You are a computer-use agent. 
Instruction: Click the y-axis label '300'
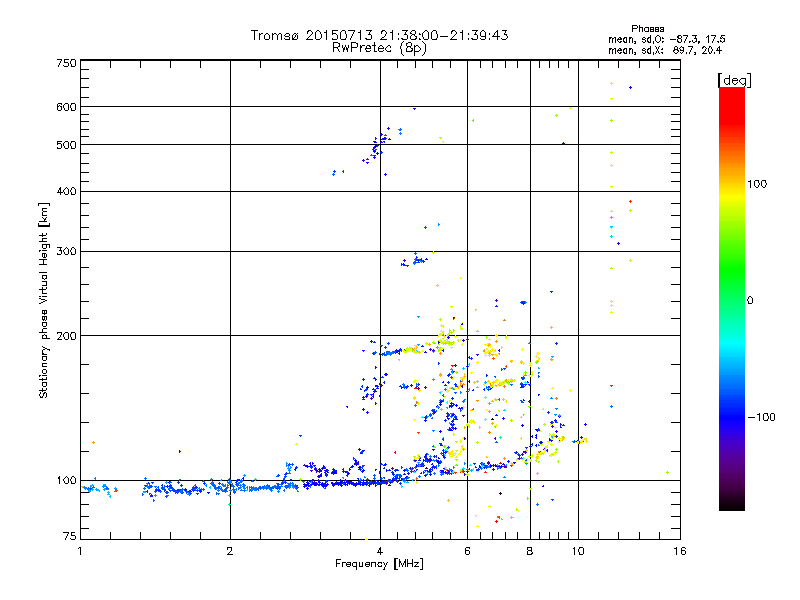[66, 252]
